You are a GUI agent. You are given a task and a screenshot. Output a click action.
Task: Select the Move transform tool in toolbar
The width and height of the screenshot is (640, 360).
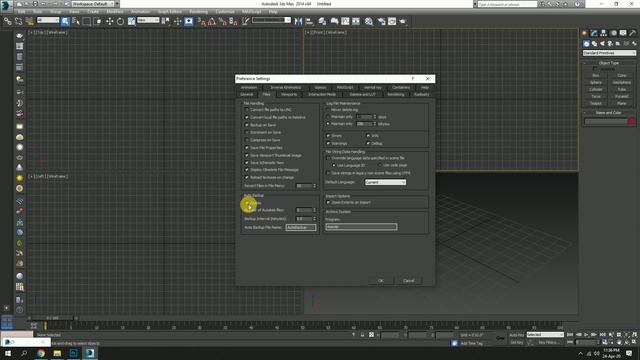(109, 21)
